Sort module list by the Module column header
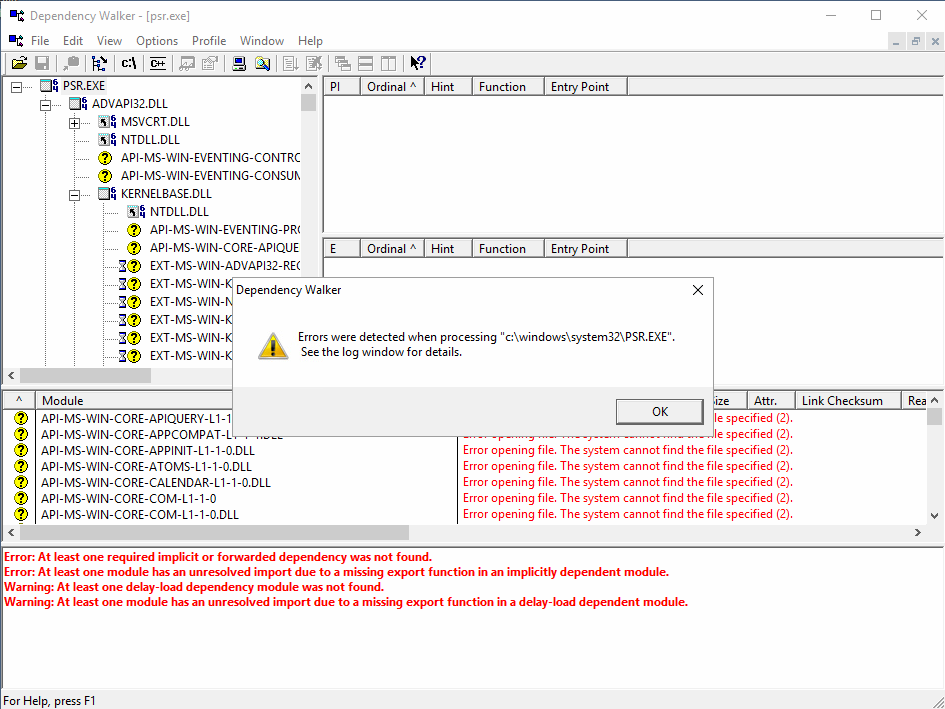 tap(134, 401)
